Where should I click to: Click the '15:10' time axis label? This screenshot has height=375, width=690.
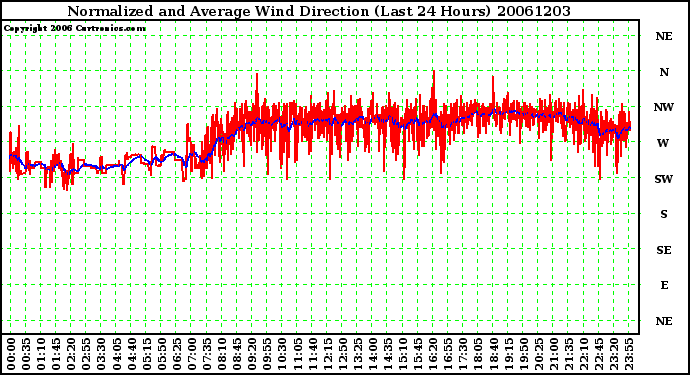(x=403, y=354)
